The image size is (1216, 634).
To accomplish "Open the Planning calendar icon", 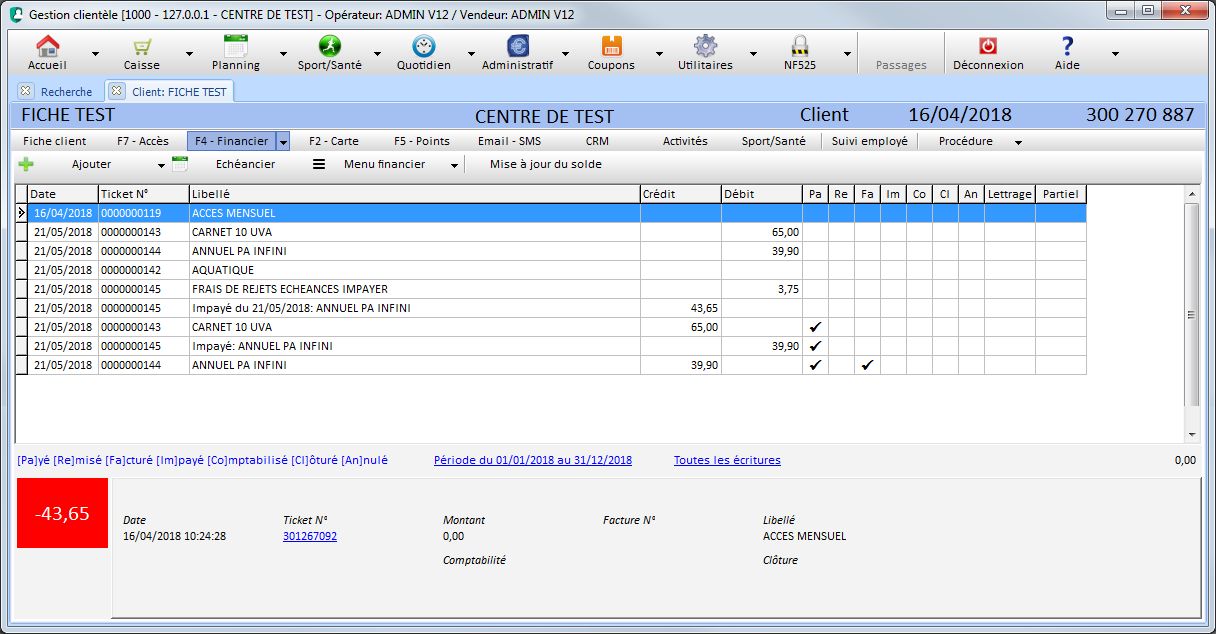I will pyautogui.click(x=236, y=46).
